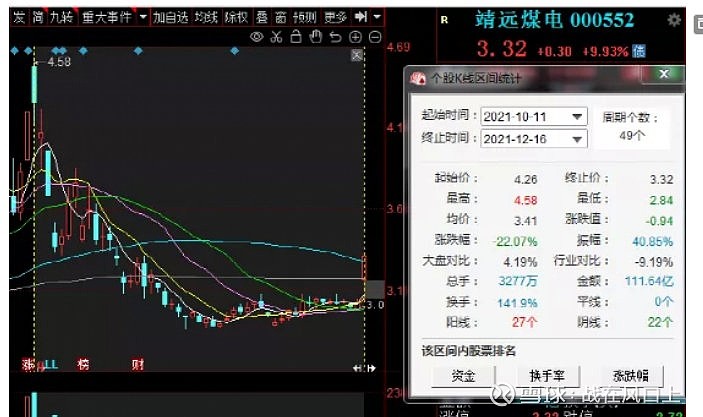Click the 均价 value 3.41
This screenshot has height=417, width=703.
(x=525, y=221)
